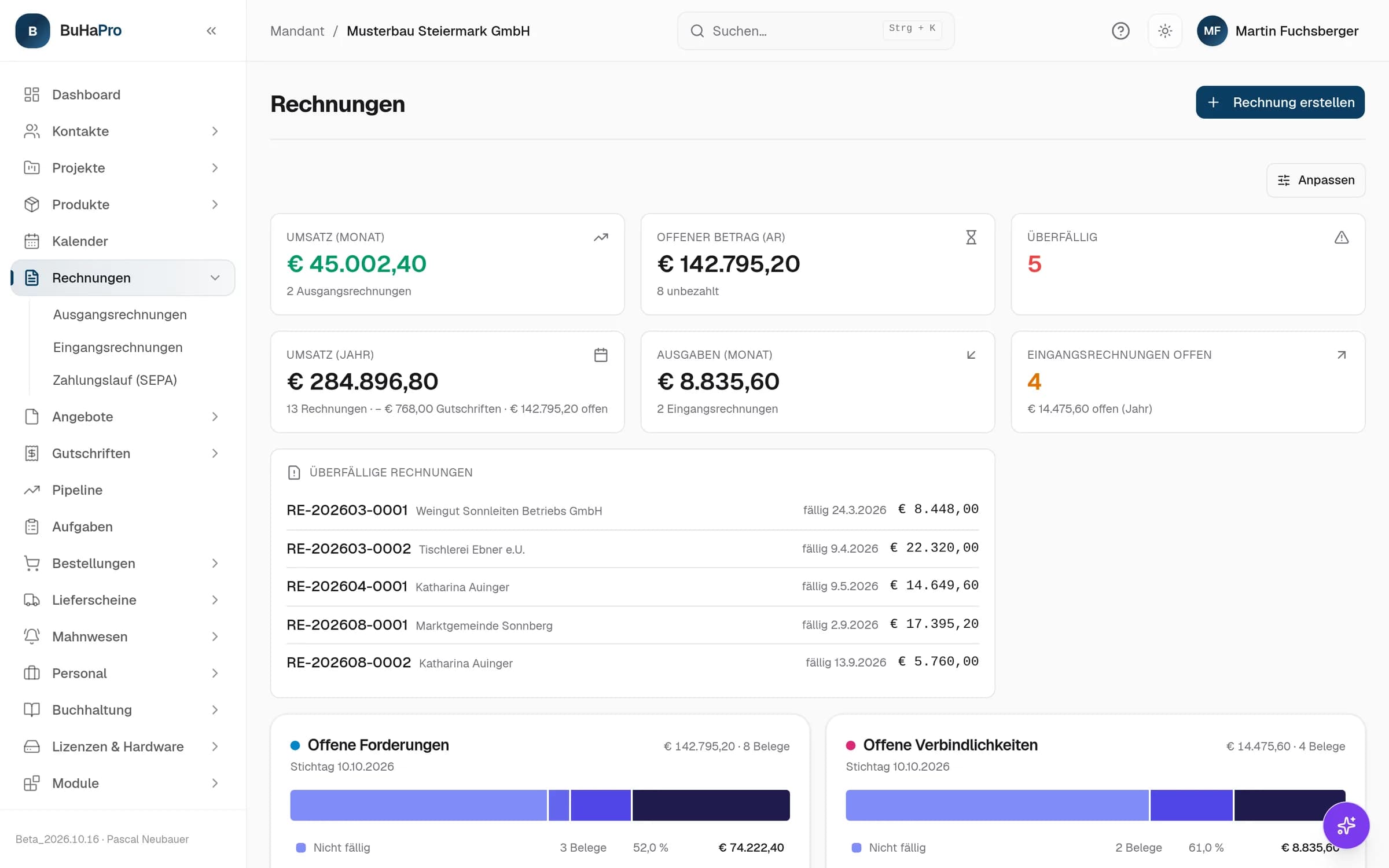Click the Kontakte people icon
Viewport: 1389px width, 868px height.
[32, 131]
